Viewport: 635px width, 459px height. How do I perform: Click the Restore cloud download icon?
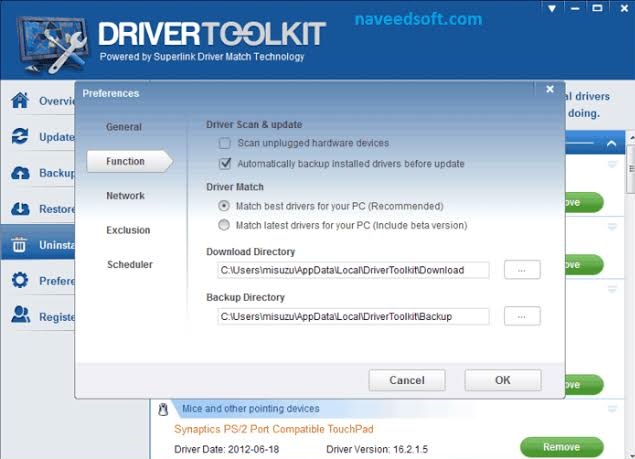[20, 209]
